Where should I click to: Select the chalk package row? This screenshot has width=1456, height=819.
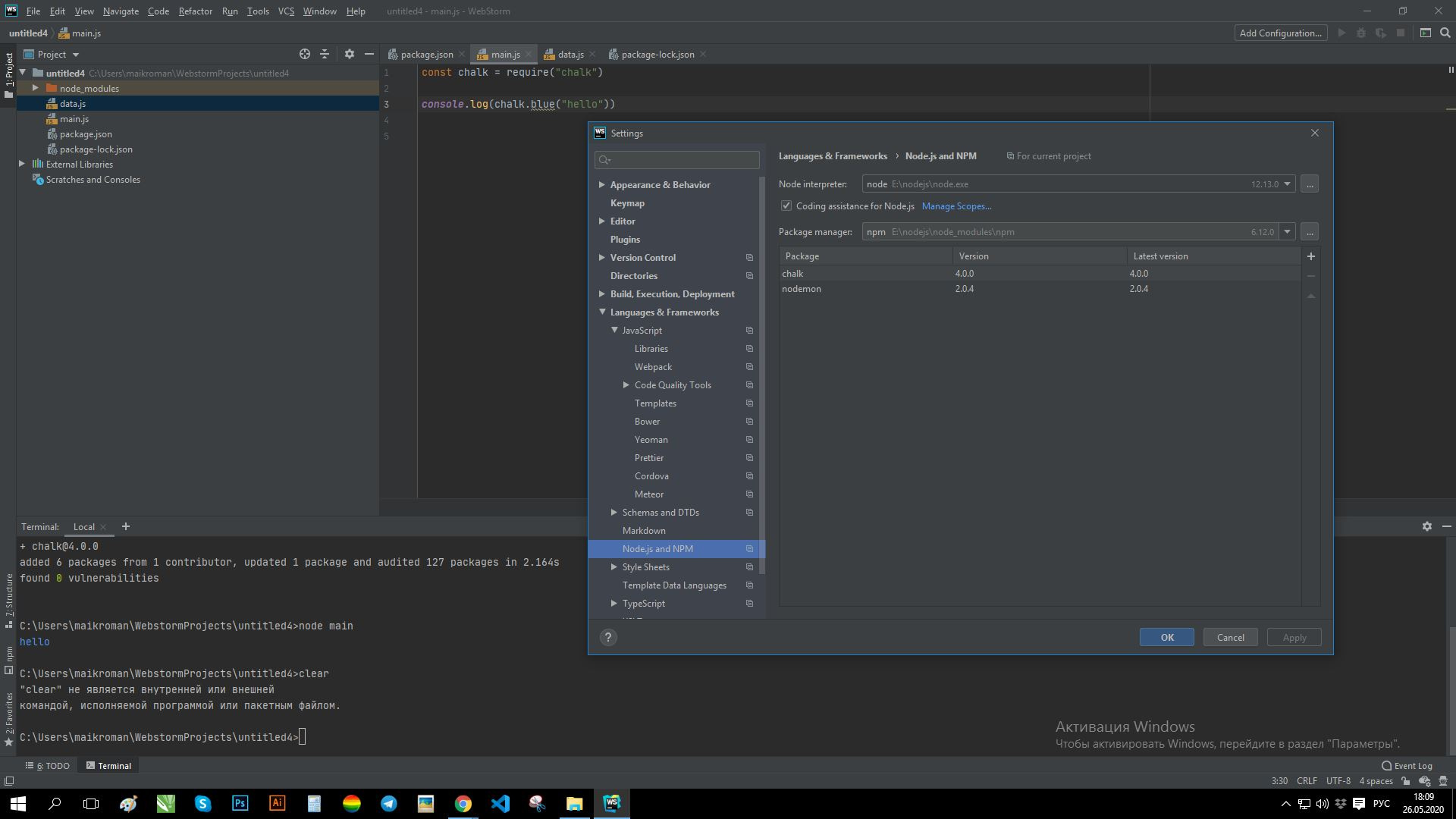(x=1040, y=274)
